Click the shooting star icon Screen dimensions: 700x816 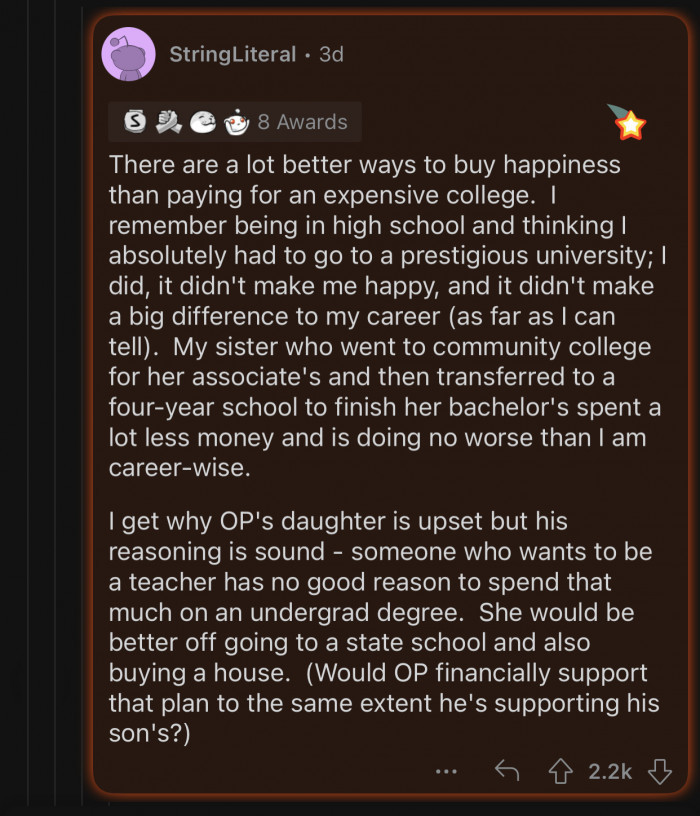click(x=629, y=123)
